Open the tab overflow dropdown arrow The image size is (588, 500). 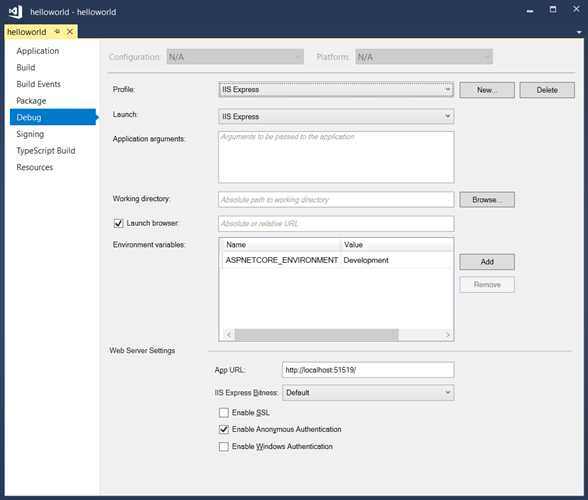coord(579,32)
